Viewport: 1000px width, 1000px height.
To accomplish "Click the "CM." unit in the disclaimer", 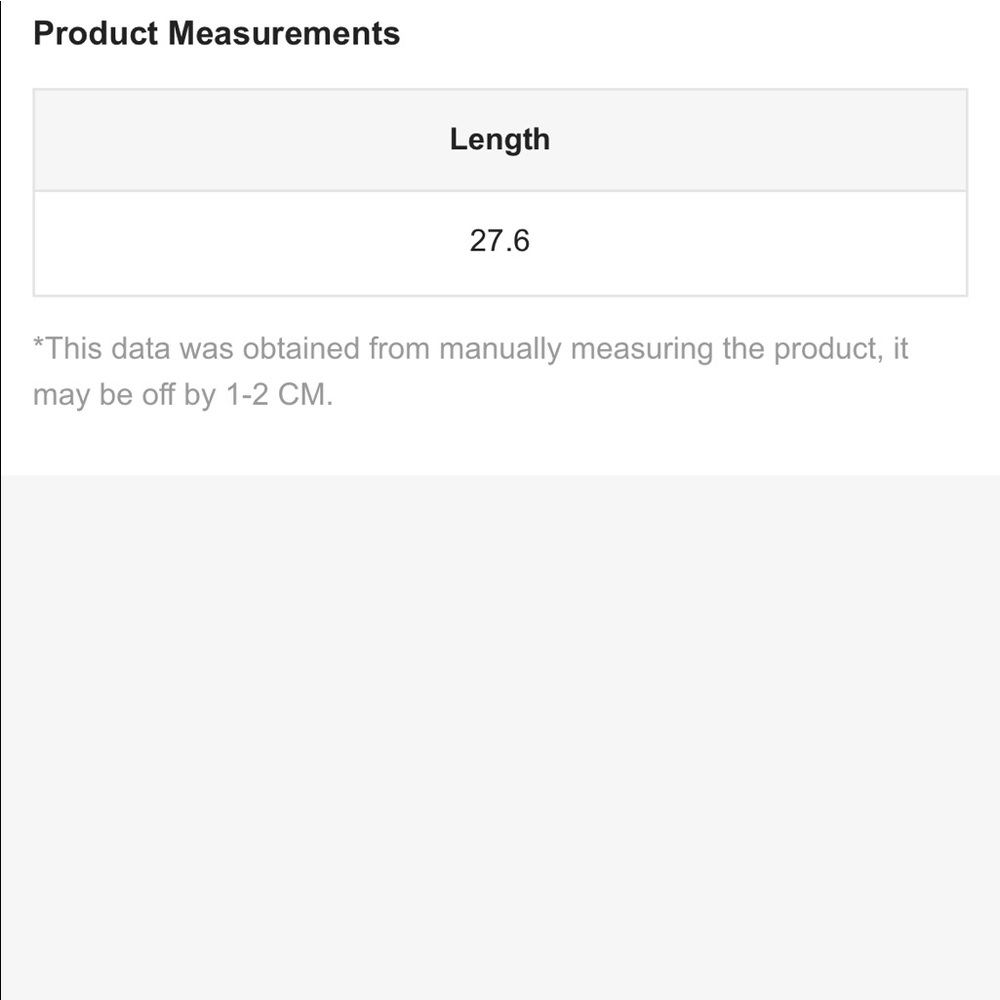I will pyautogui.click(x=305, y=395).
